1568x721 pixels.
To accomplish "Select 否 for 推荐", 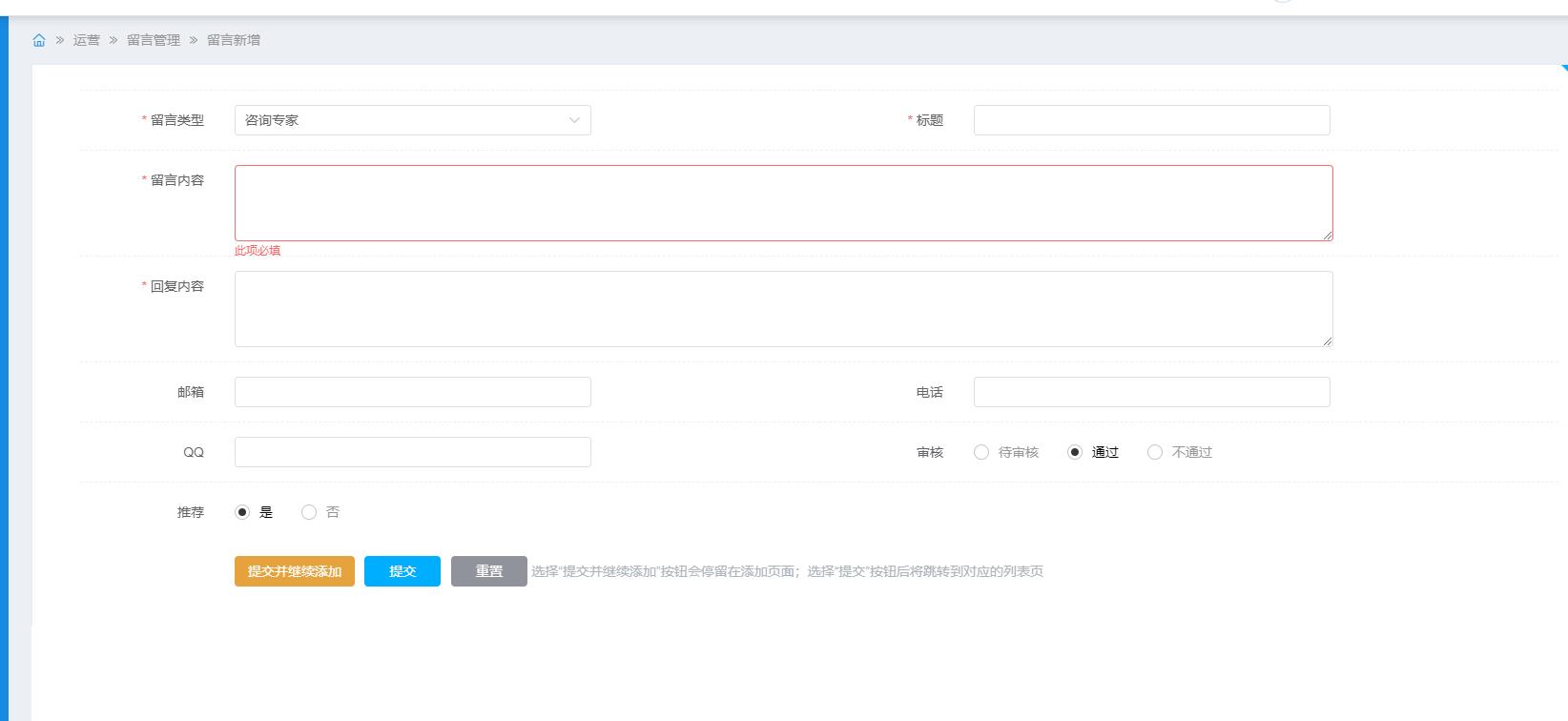I will (x=309, y=512).
